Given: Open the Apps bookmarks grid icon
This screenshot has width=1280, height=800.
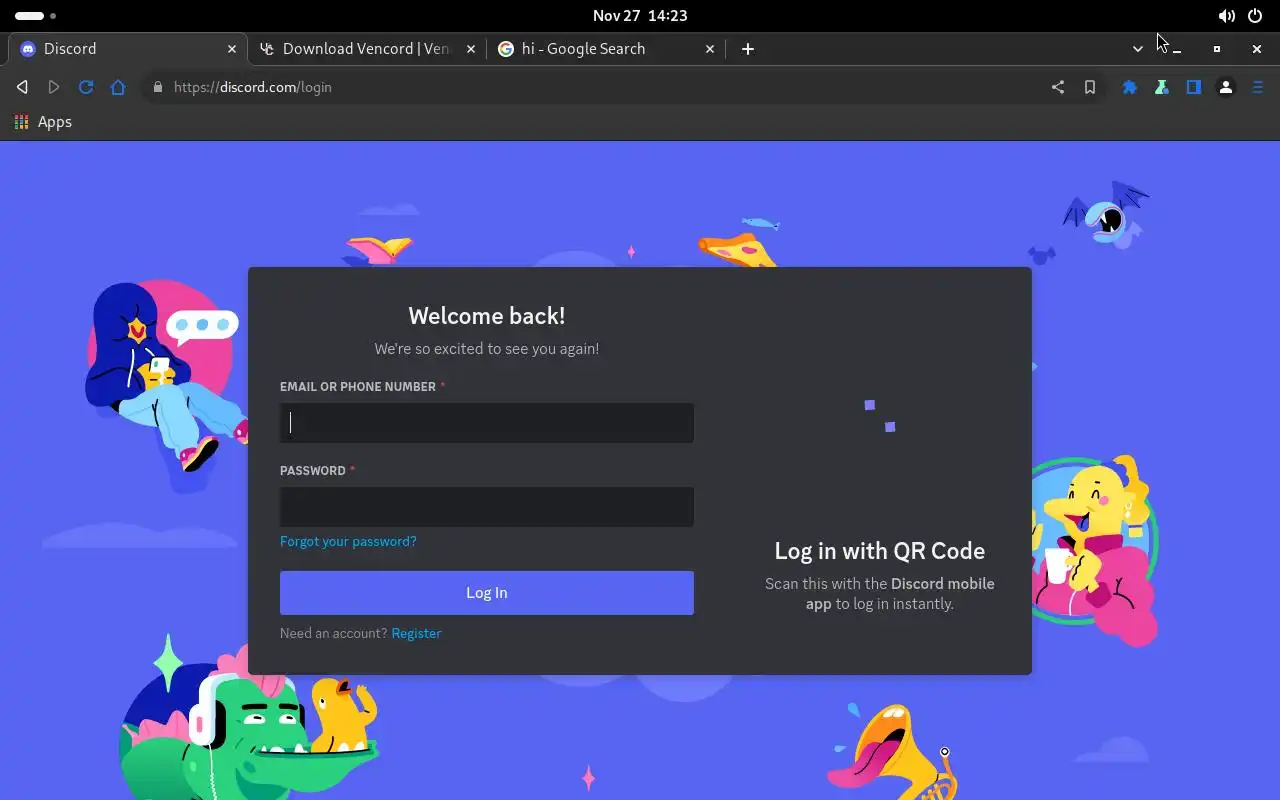Looking at the screenshot, I should (x=21, y=122).
